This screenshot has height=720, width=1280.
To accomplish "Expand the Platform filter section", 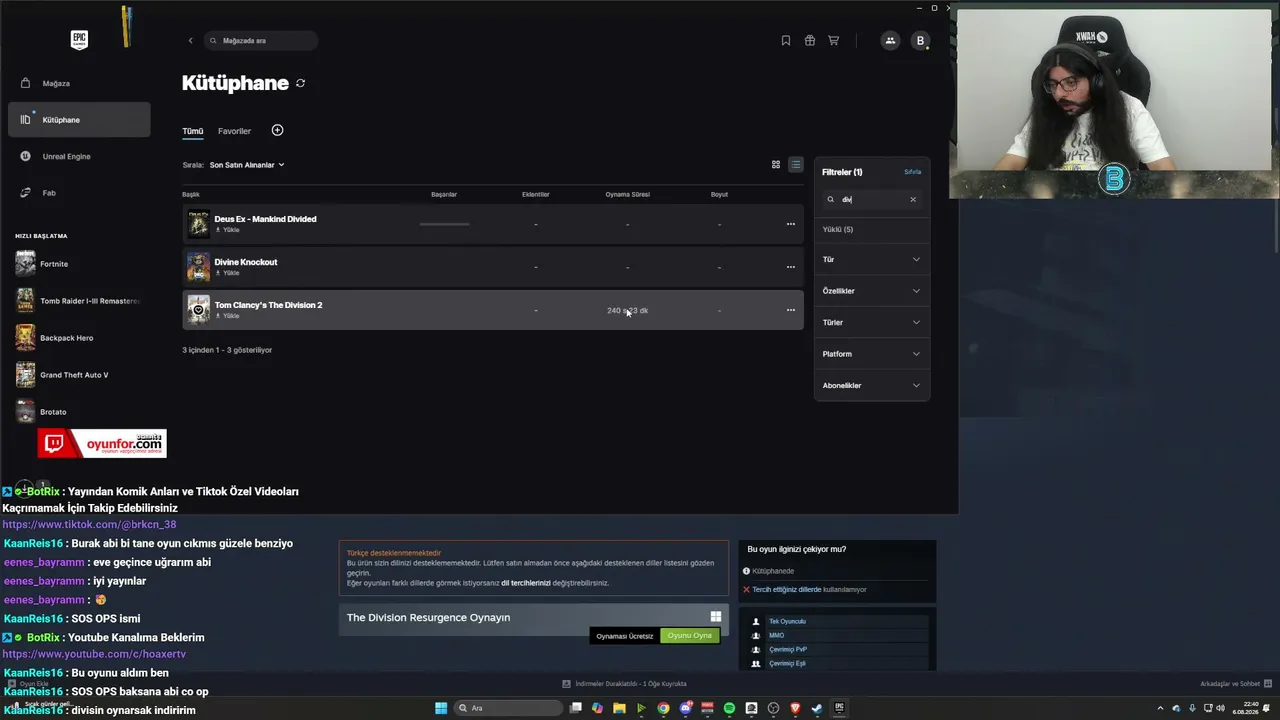I will (x=871, y=354).
